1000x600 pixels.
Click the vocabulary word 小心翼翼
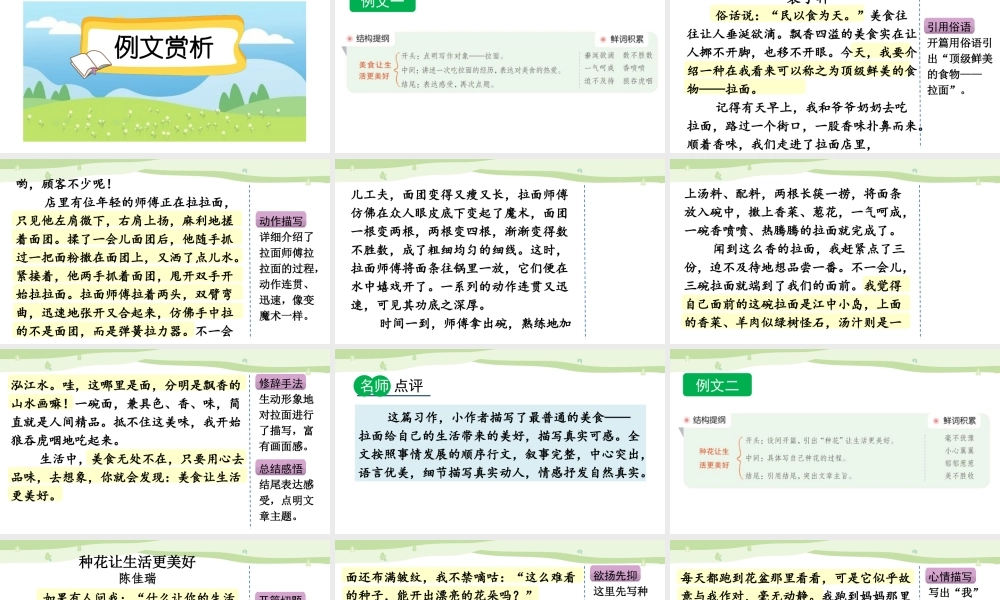(959, 450)
